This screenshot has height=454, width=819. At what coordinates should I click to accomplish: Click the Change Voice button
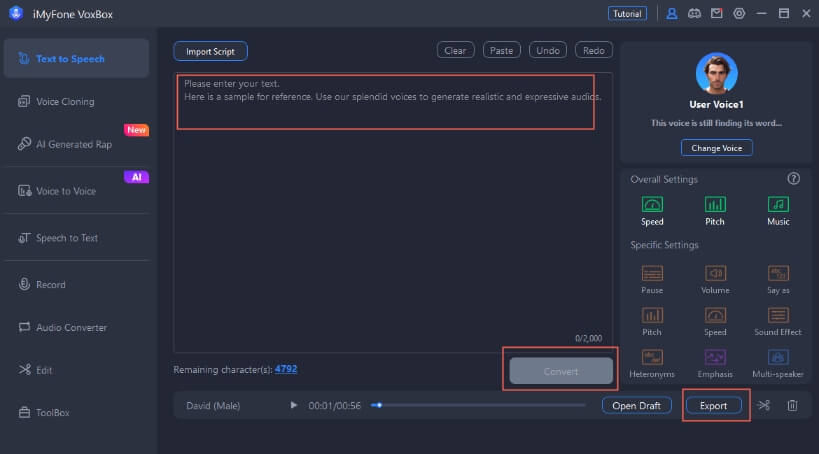[716, 148]
